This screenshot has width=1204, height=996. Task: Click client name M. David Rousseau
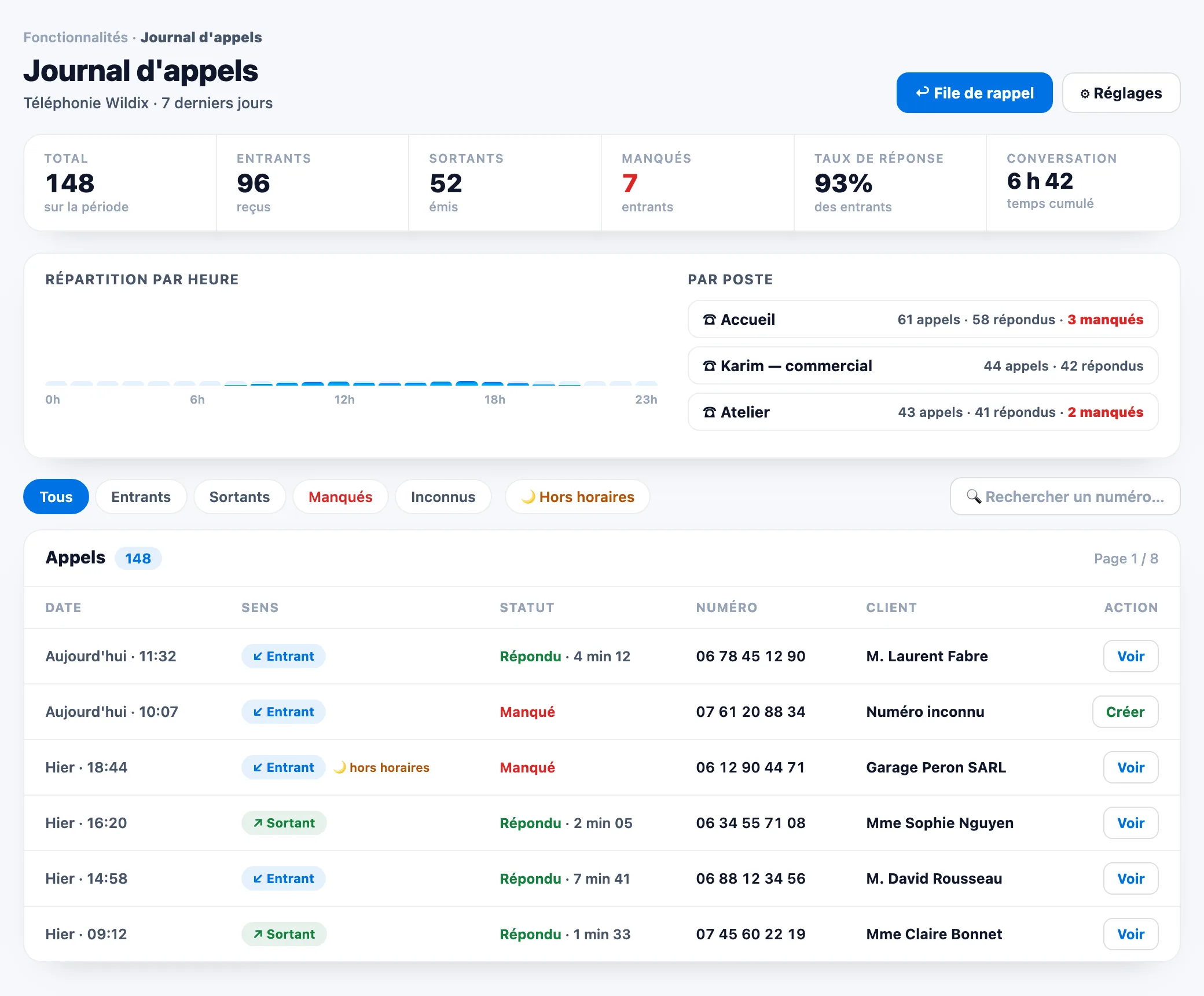tap(934, 878)
